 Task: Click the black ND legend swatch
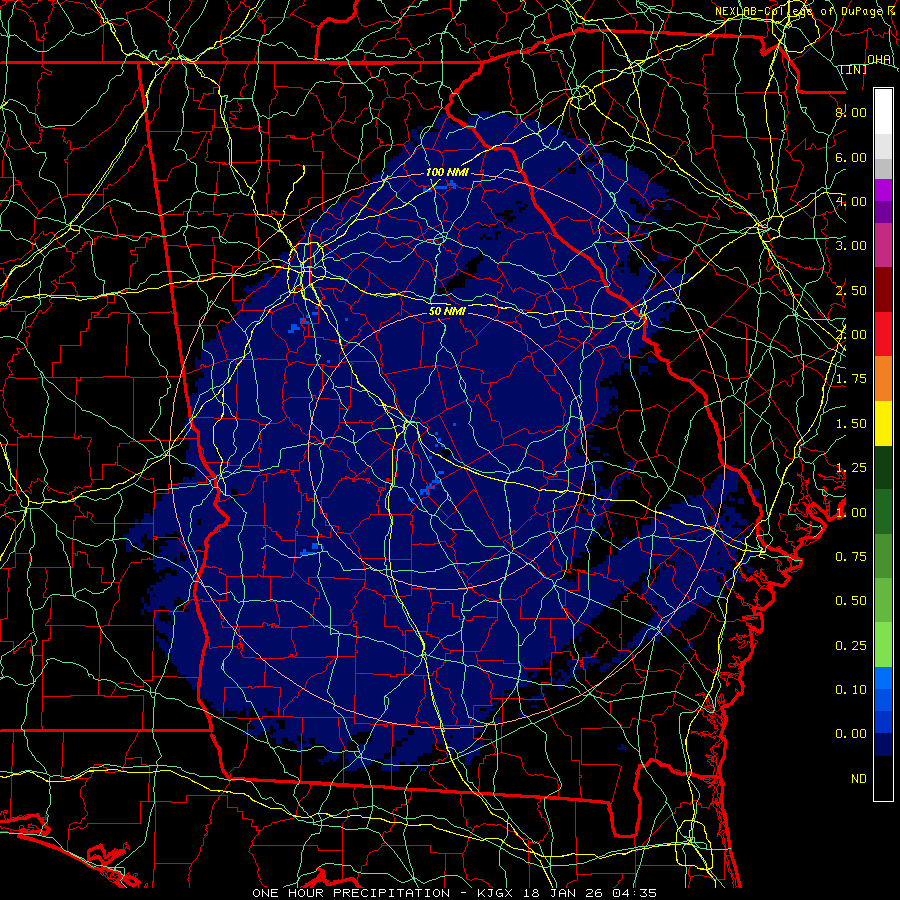883,778
